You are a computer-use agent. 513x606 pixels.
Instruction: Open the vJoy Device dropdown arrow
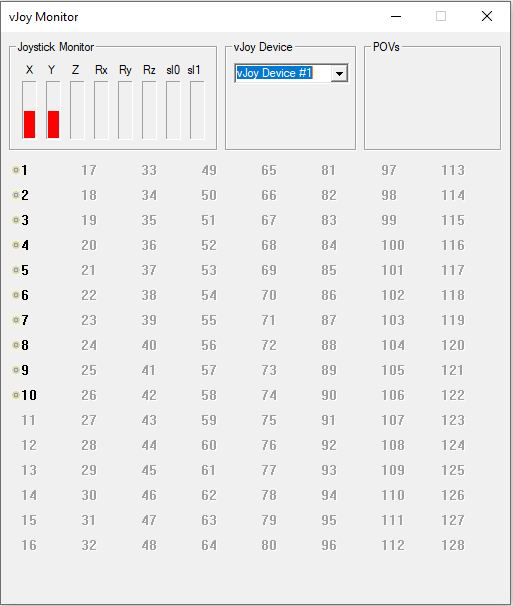(339, 73)
